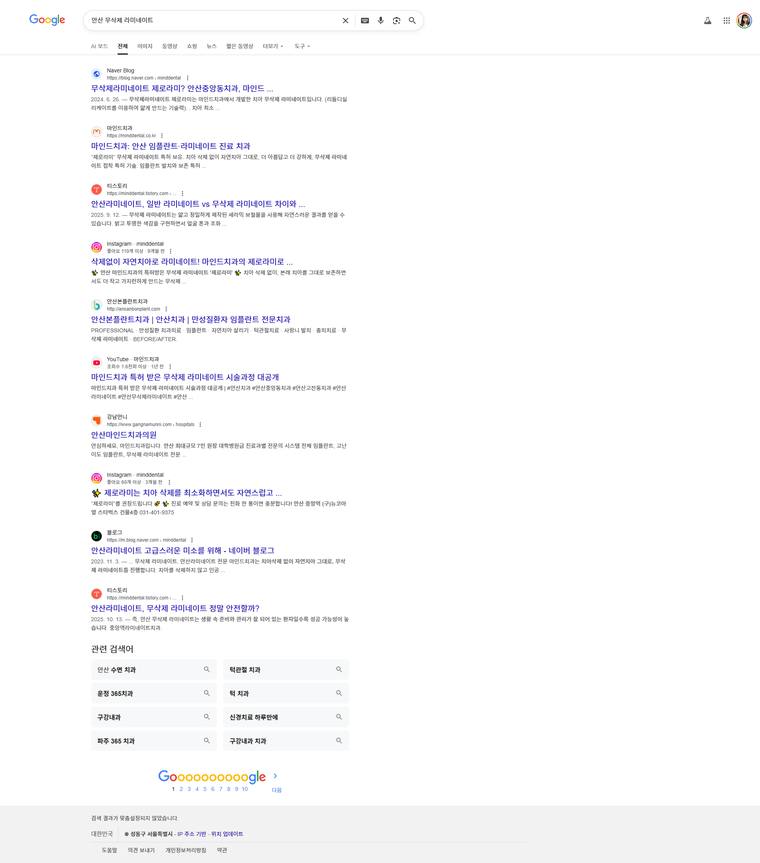Search related term '턱관절 치과'
Screen dimensions: 760x863
coord(286,670)
